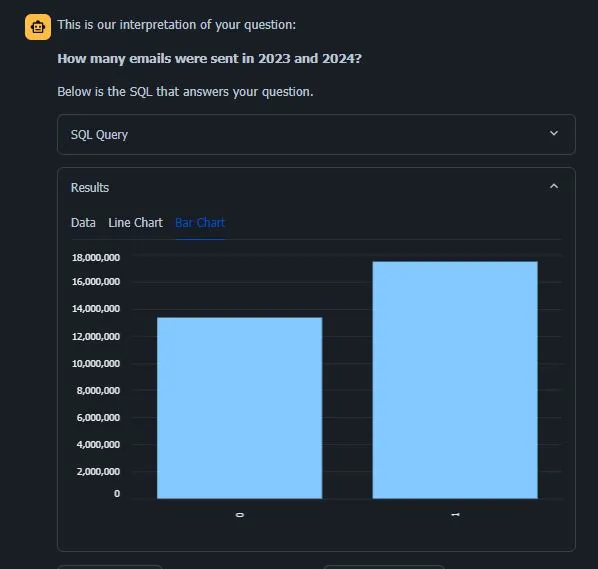Click the bold emails sent question heading
598x569 pixels.
[x=209, y=59]
